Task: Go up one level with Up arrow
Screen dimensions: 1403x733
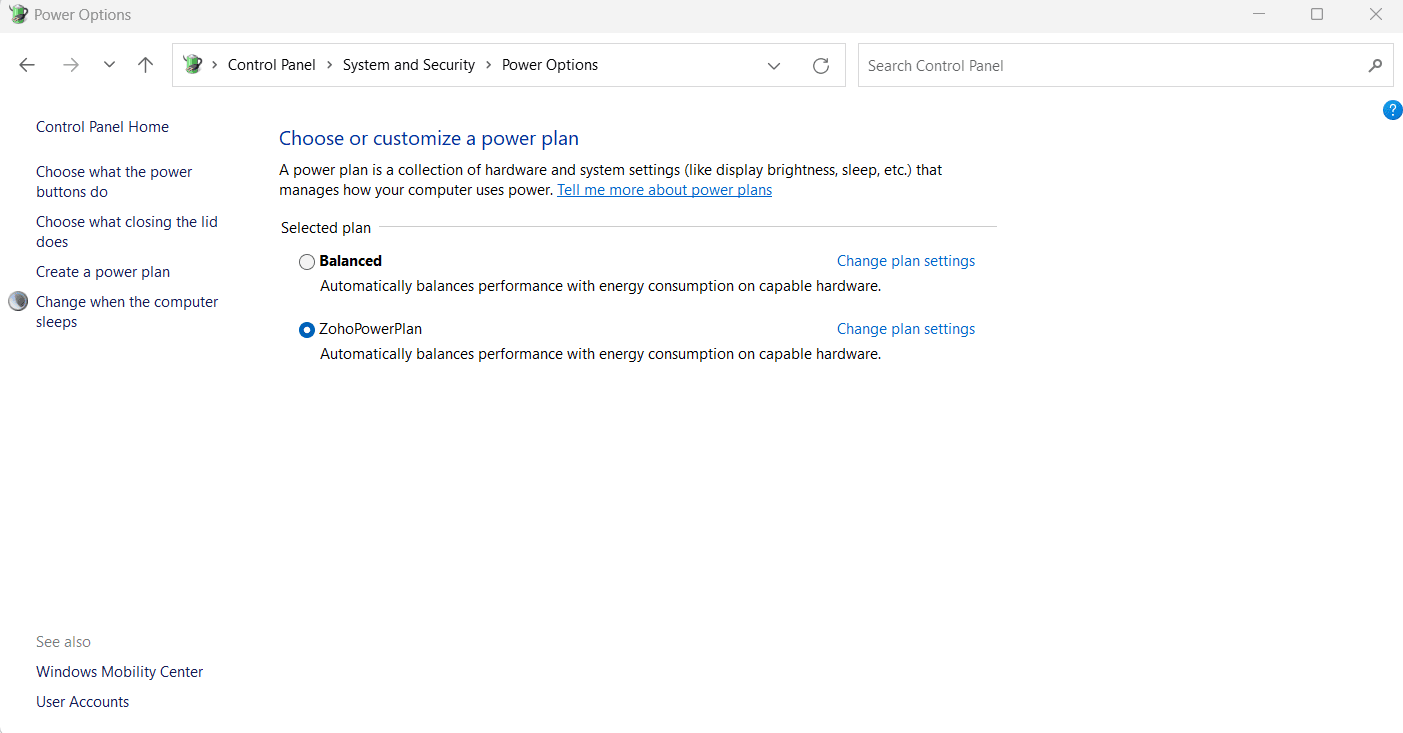Action: tap(146, 65)
